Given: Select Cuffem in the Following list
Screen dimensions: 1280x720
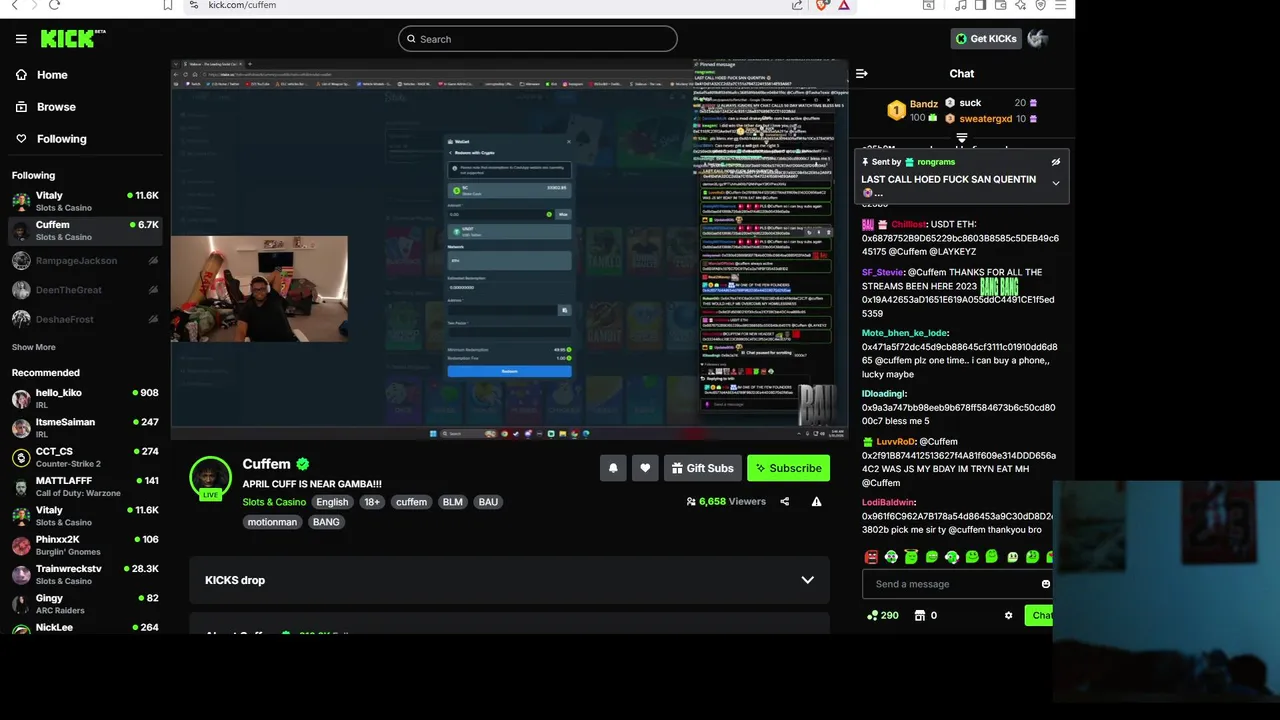Looking at the screenshot, I should 85,230.
